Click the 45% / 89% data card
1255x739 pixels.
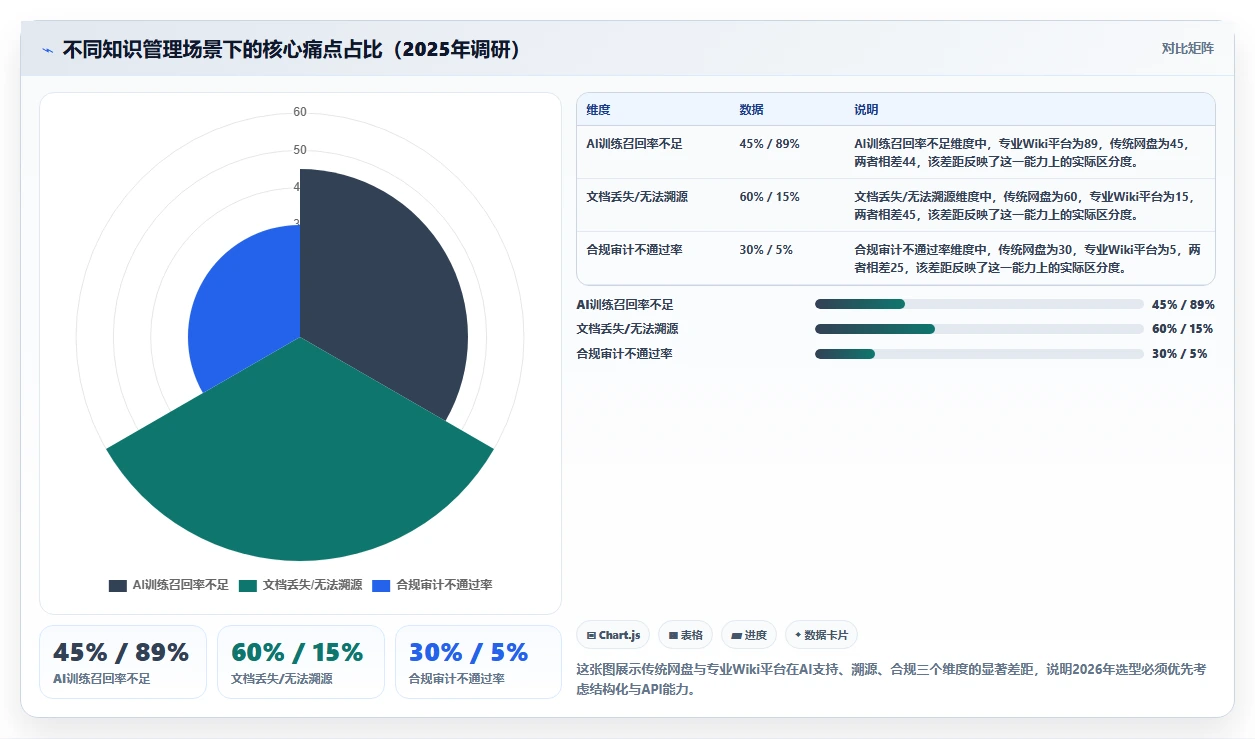click(122, 662)
